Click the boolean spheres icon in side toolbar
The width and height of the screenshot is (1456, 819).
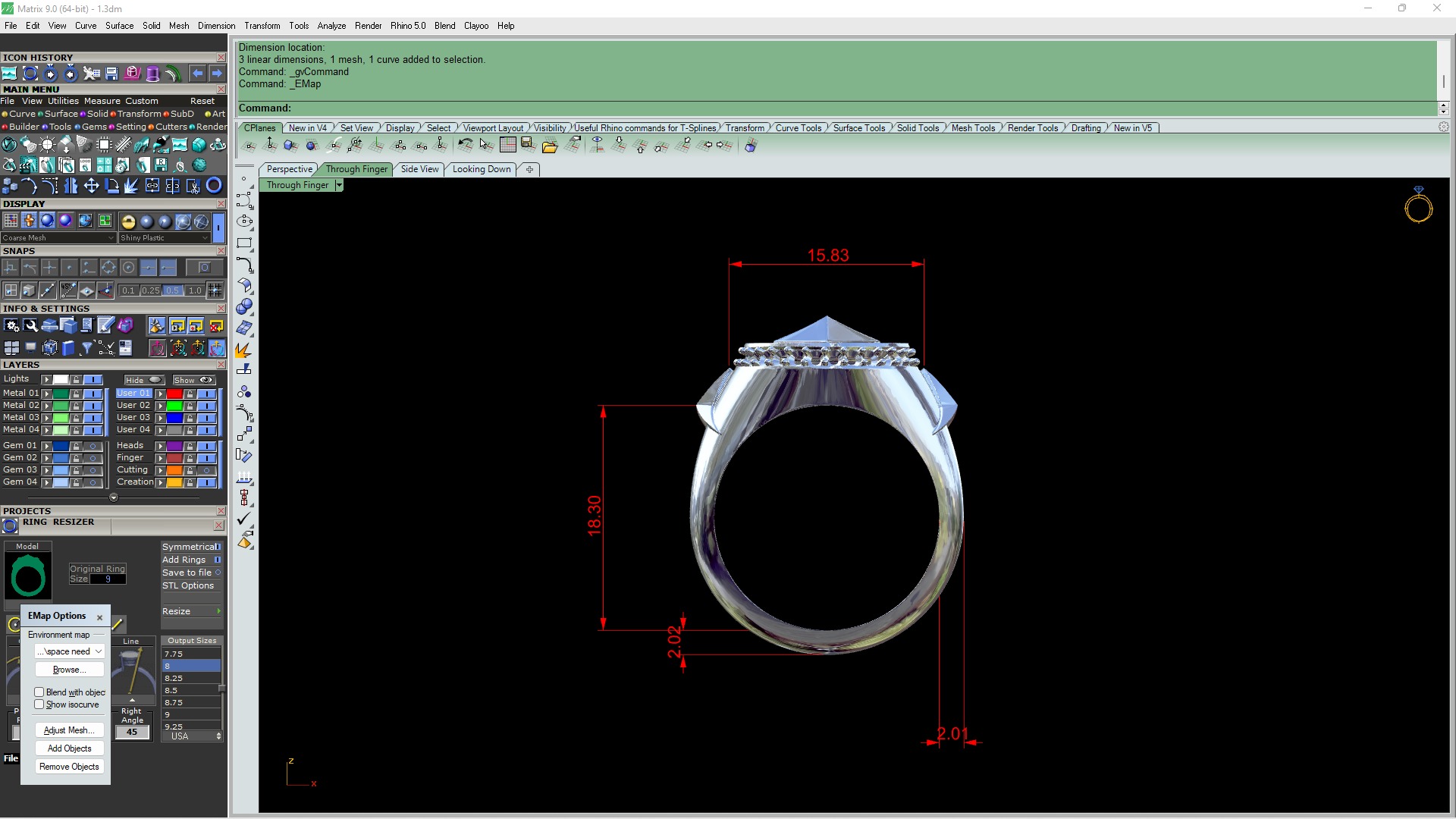[x=244, y=307]
